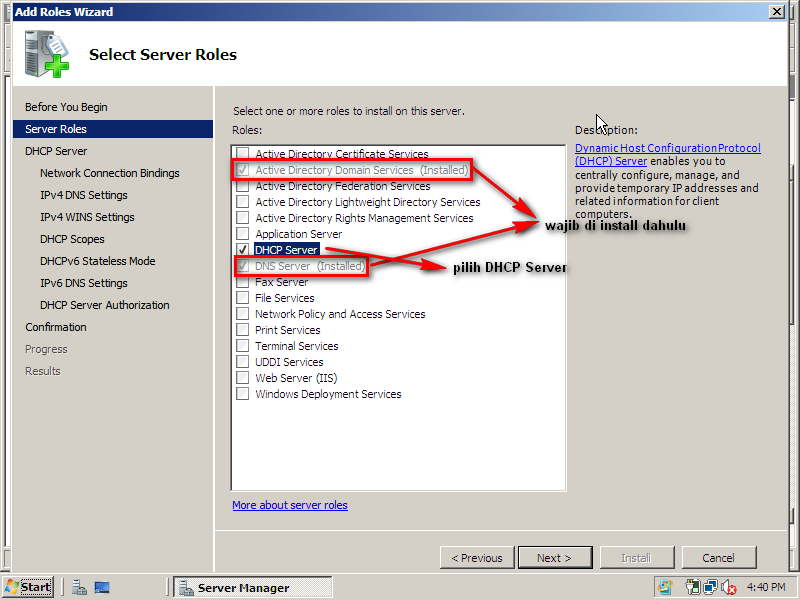Viewport: 800px width, 600px height.
Task: Check the Fax Server role
Action: point(242,282)
